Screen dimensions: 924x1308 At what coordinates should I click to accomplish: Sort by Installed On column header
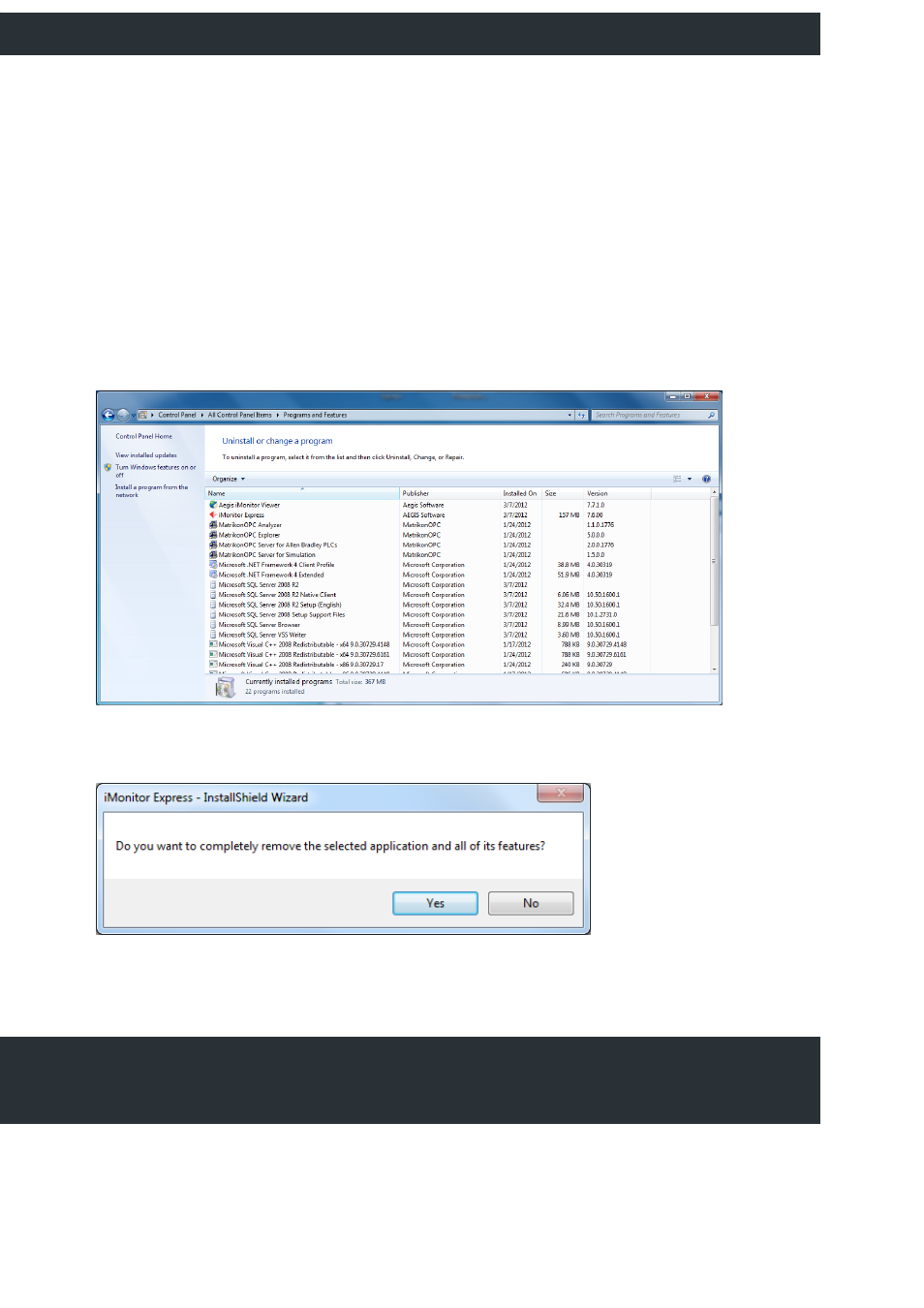click(520, 493)
